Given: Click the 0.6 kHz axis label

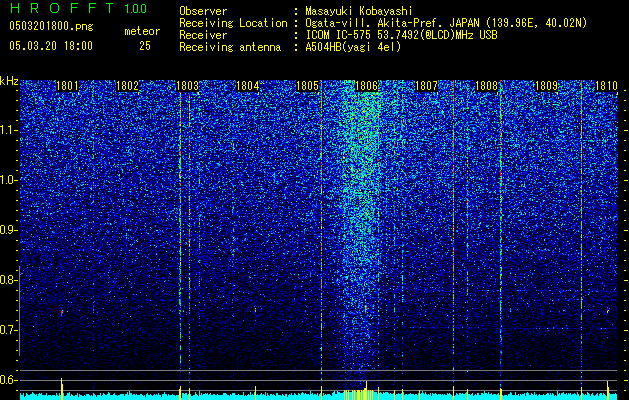Looking at the screenshot, I should tap(8, 380).
